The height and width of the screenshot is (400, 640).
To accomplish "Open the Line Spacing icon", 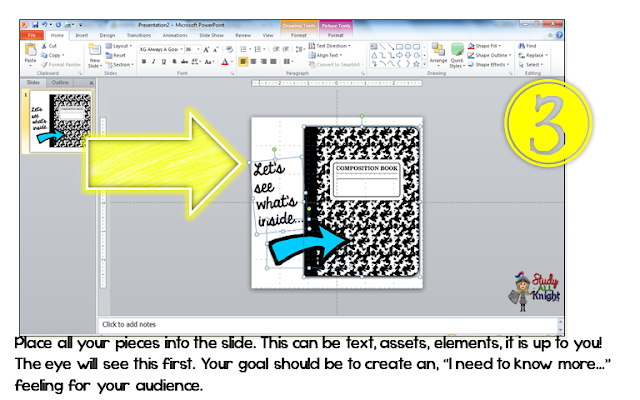I will pos(300,49).
